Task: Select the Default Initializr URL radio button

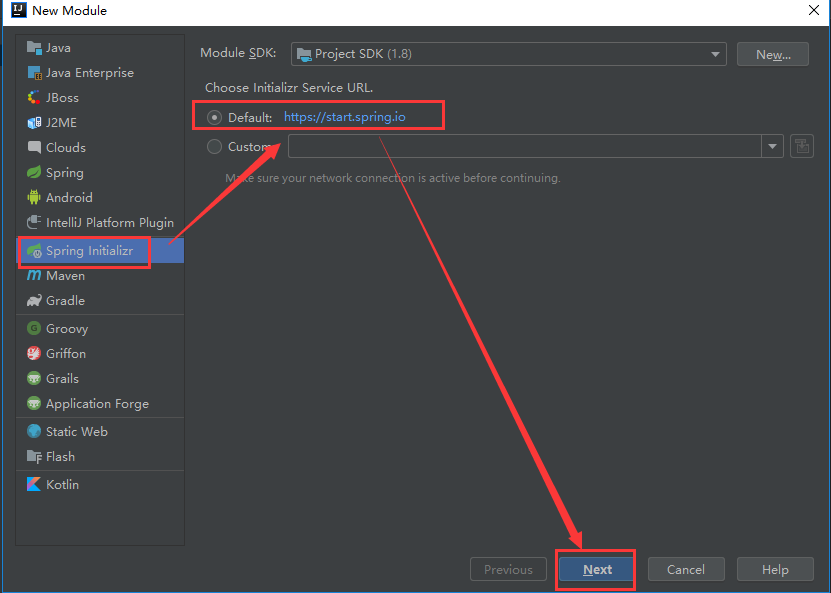Action: (214, 117)
